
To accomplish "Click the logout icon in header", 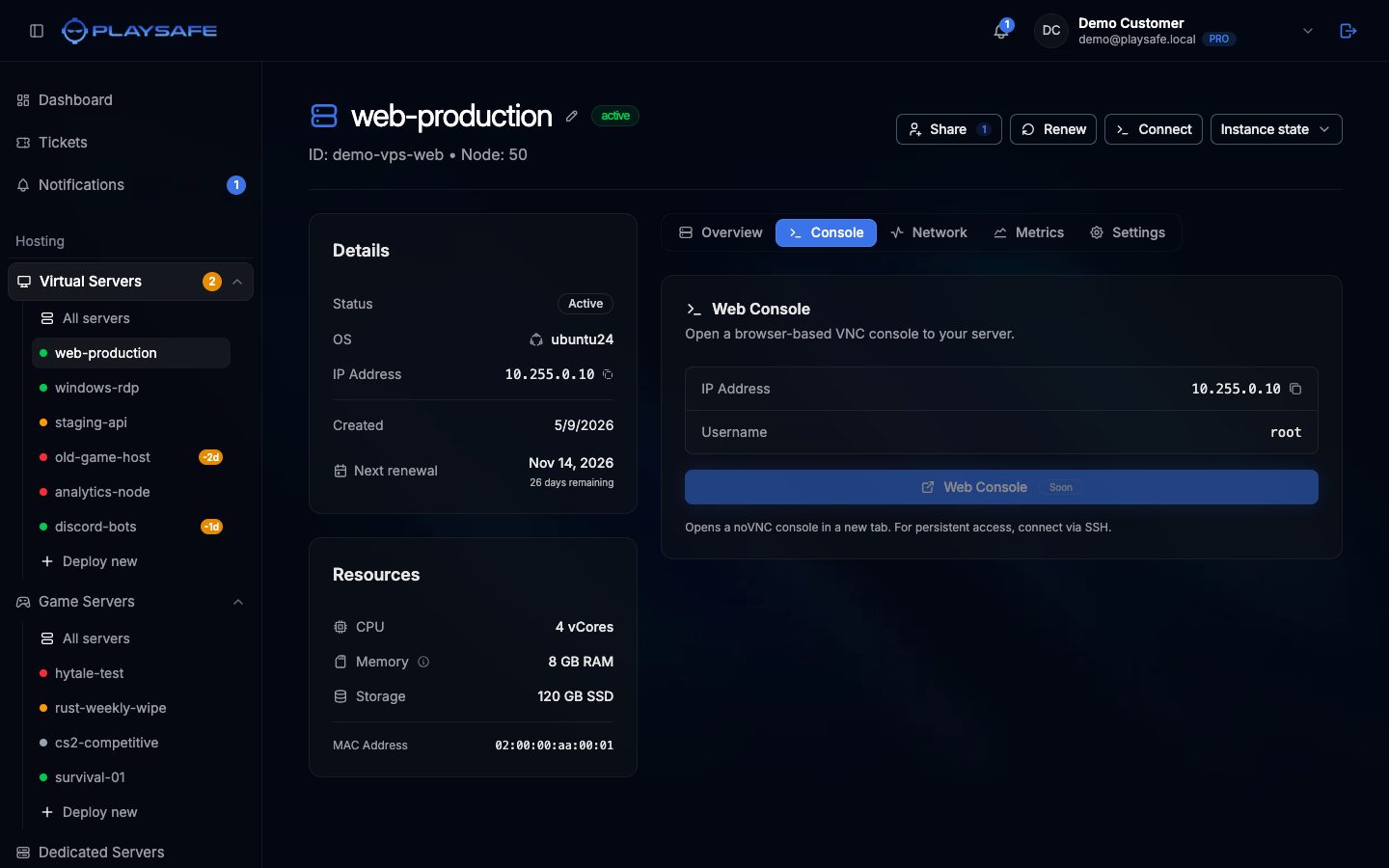I will (1348, 31).
